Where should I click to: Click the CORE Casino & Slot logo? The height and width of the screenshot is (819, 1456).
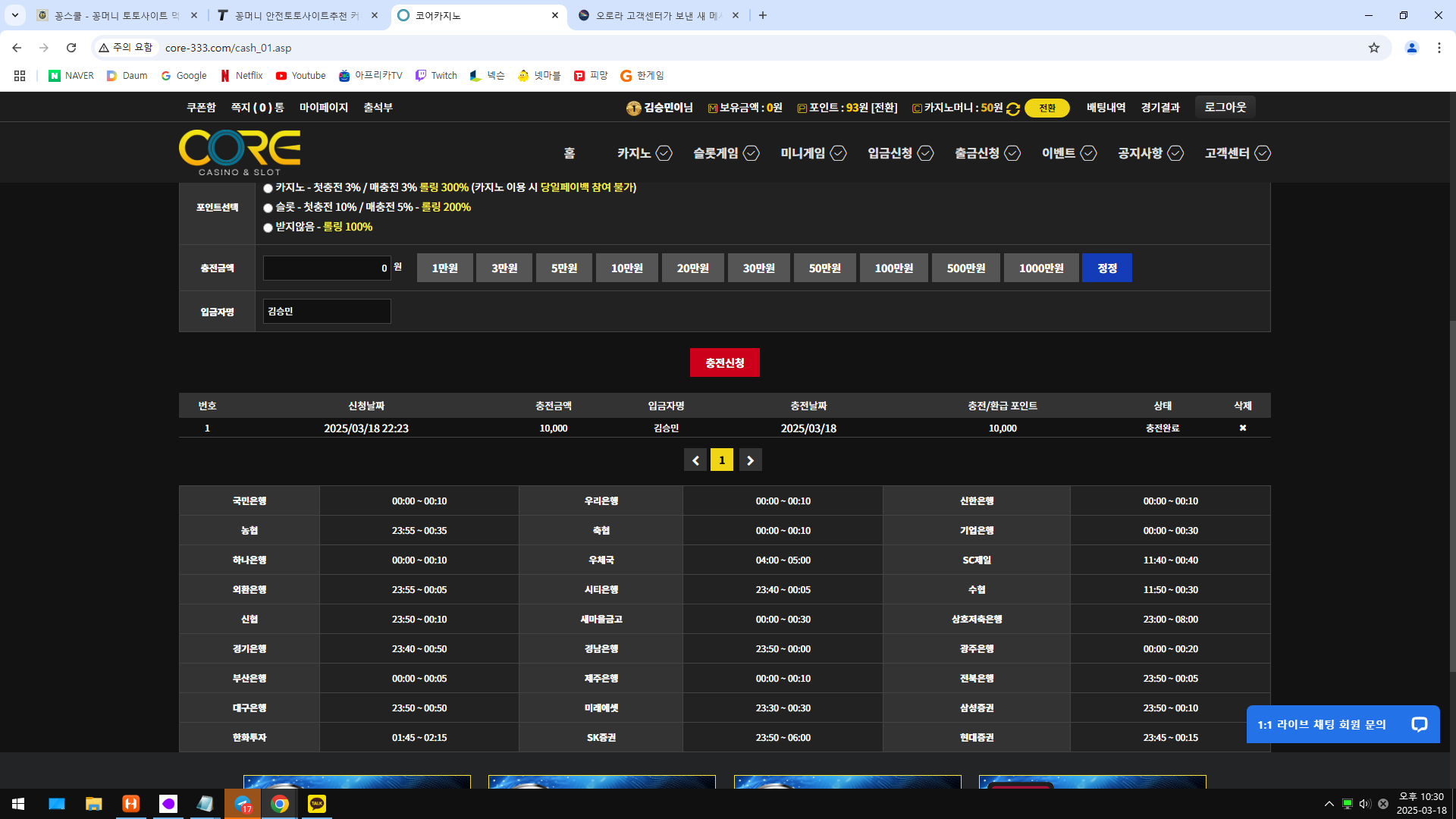click(240, 152)
